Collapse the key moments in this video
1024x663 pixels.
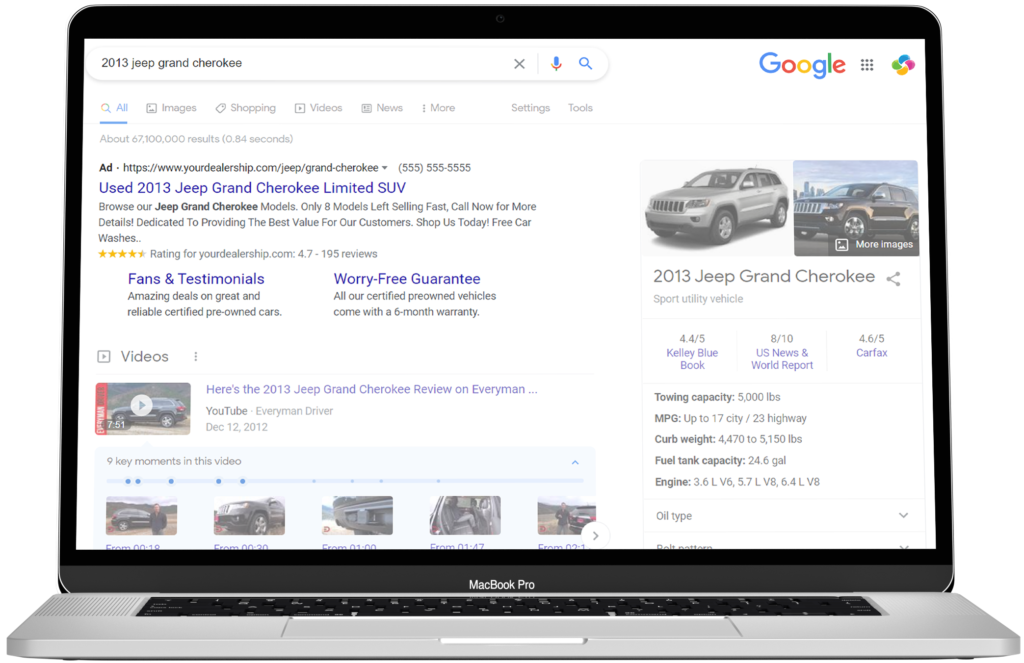575,462
